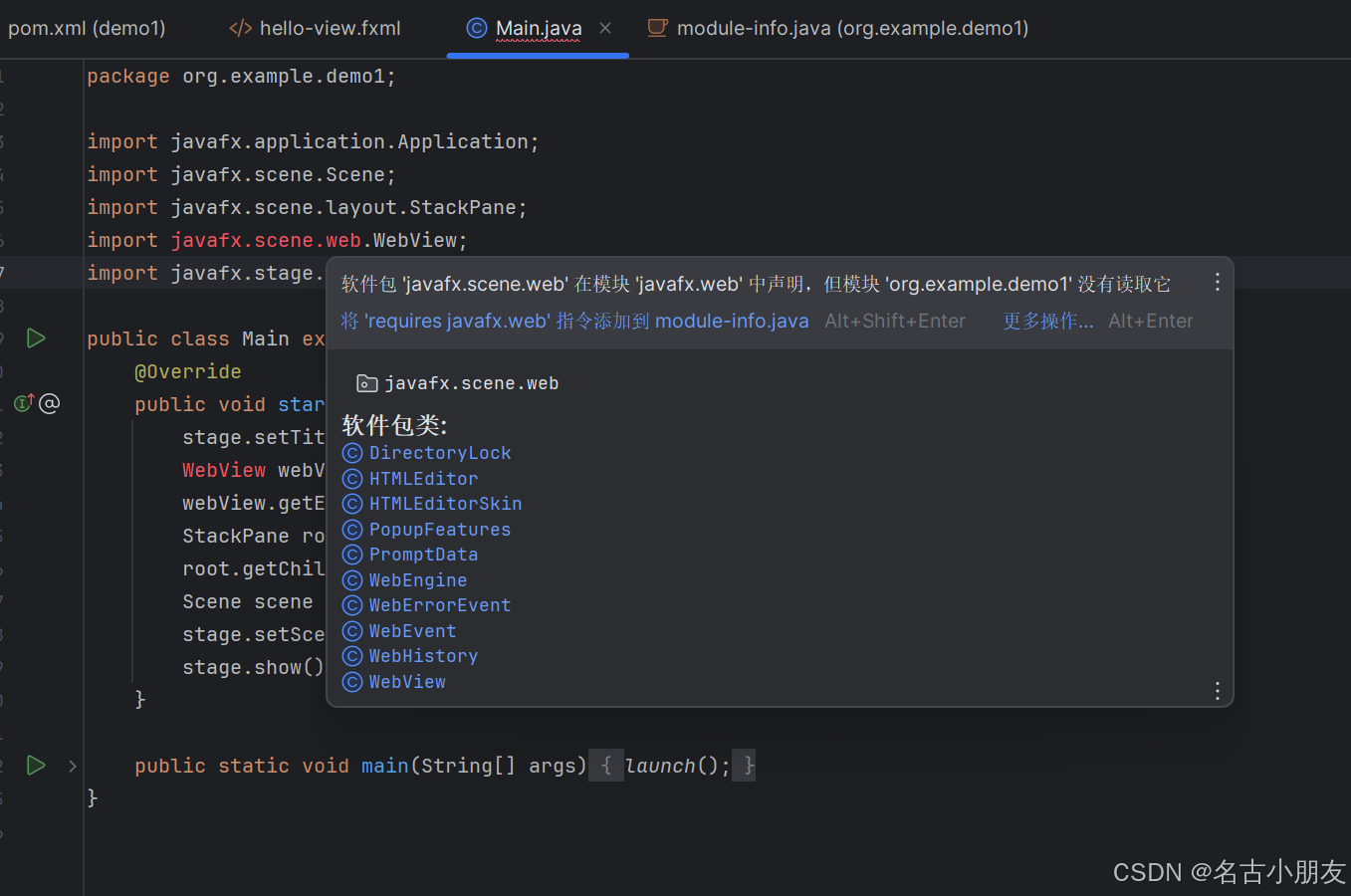This screenshot has width=1351, height=896.
Task: Open the WebView class link in popup
Action: point(407,682)
